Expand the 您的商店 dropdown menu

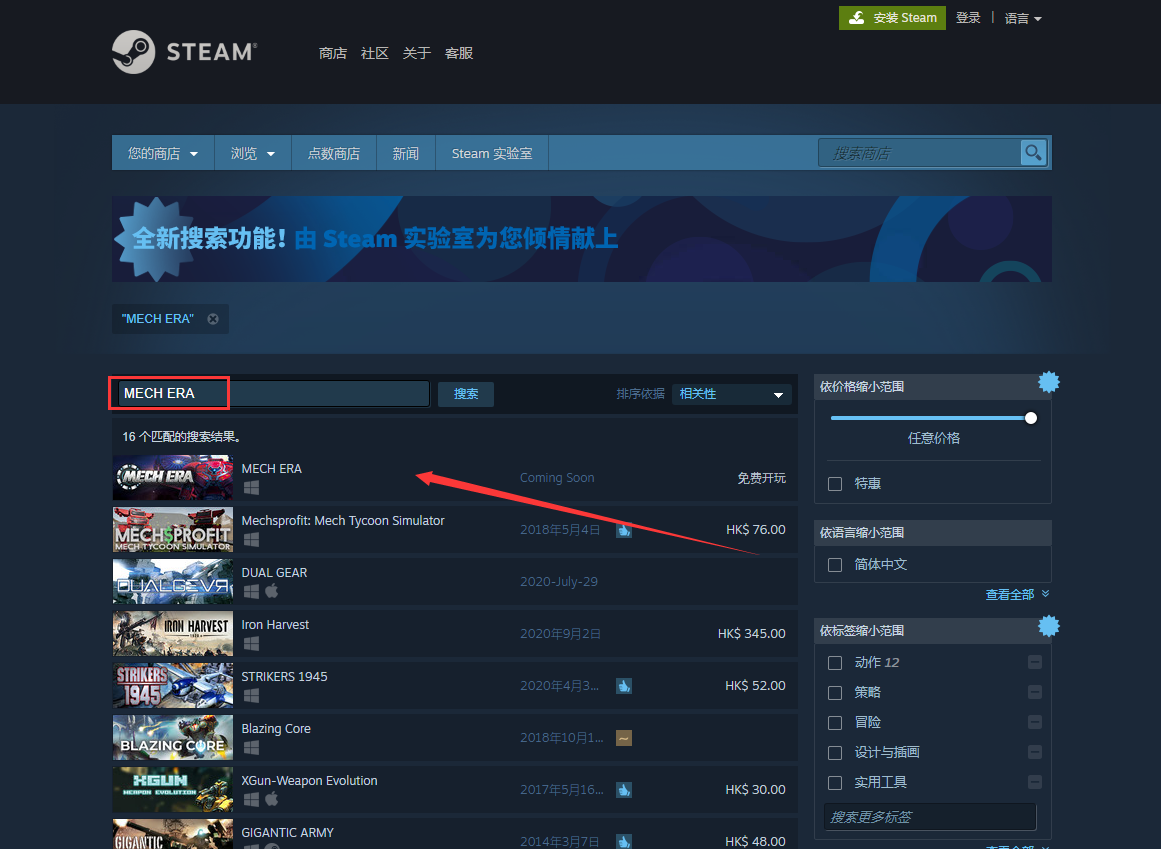tap(163, 153)
